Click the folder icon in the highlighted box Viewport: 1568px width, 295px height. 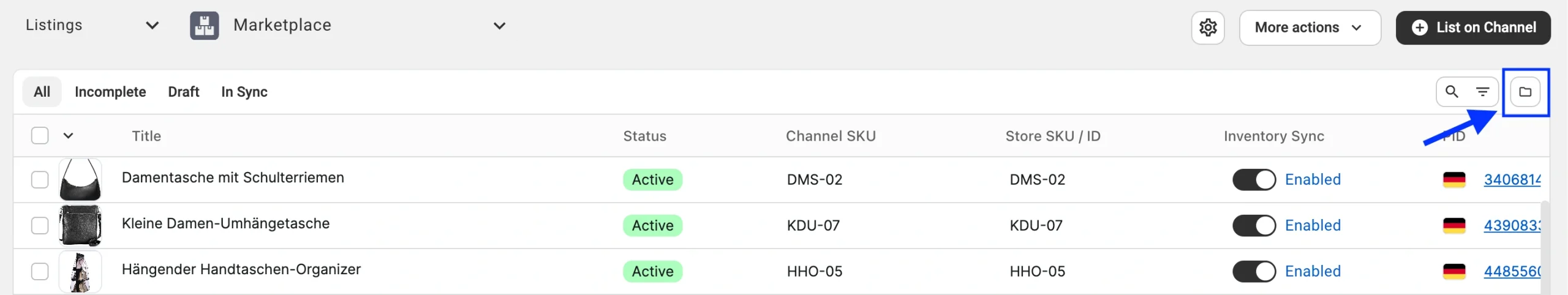pyautogui.click(x=1525, y=92)
